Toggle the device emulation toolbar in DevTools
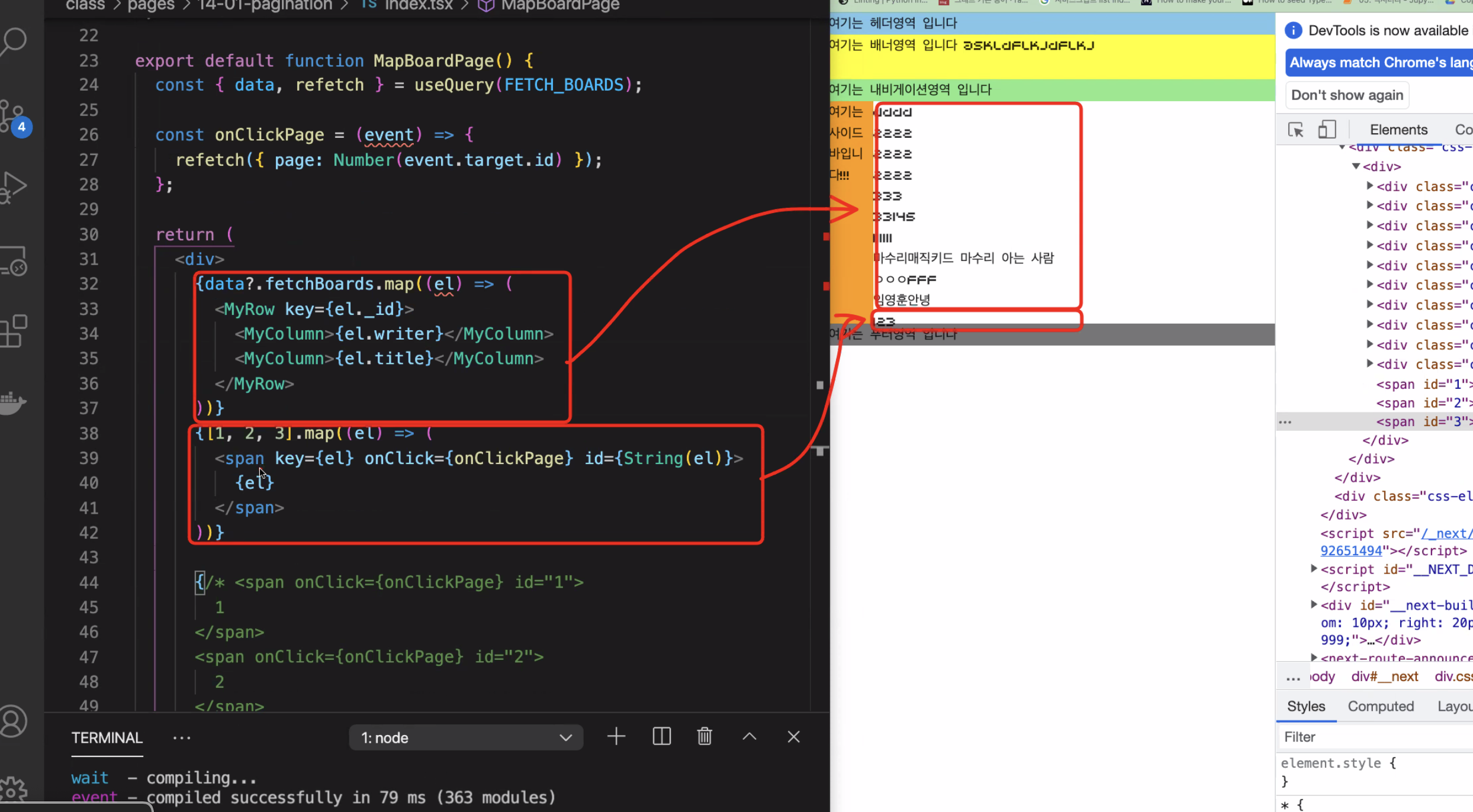 pyautogui.click(x=1328, y=130)
